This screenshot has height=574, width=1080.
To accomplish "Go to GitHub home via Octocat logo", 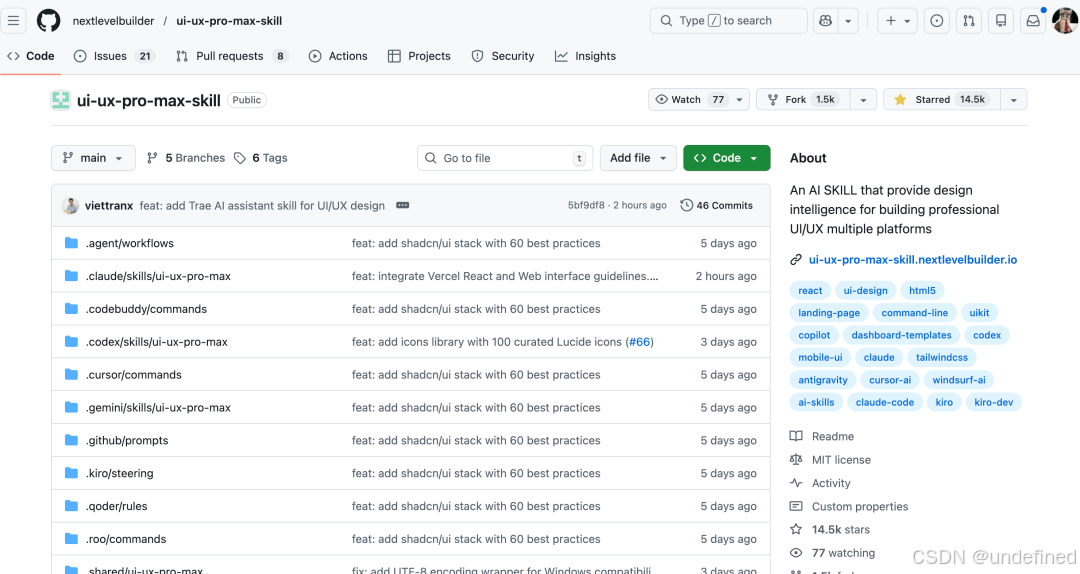I will (x=48, y=21).
